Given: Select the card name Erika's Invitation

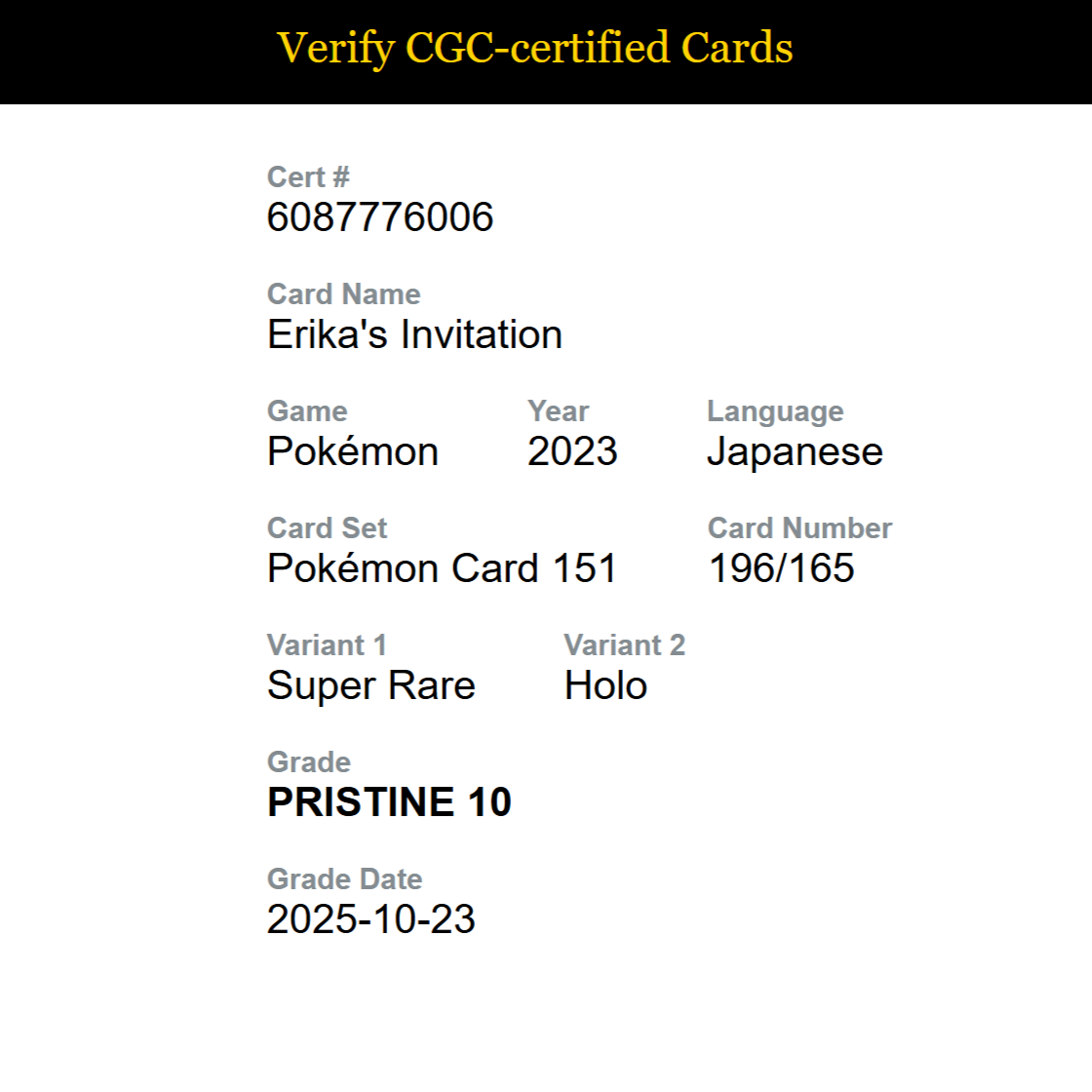Looking at the screenshot, I should [415, 333].
